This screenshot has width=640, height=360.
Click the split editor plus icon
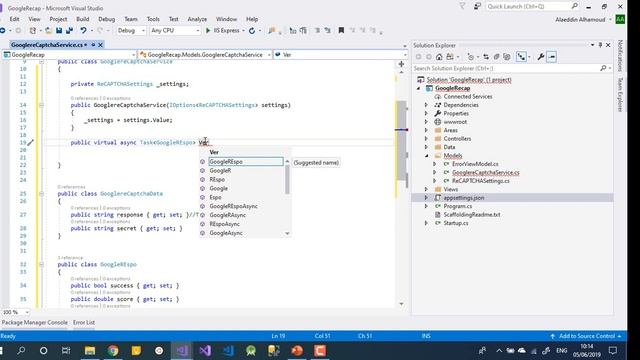point(401,64)
